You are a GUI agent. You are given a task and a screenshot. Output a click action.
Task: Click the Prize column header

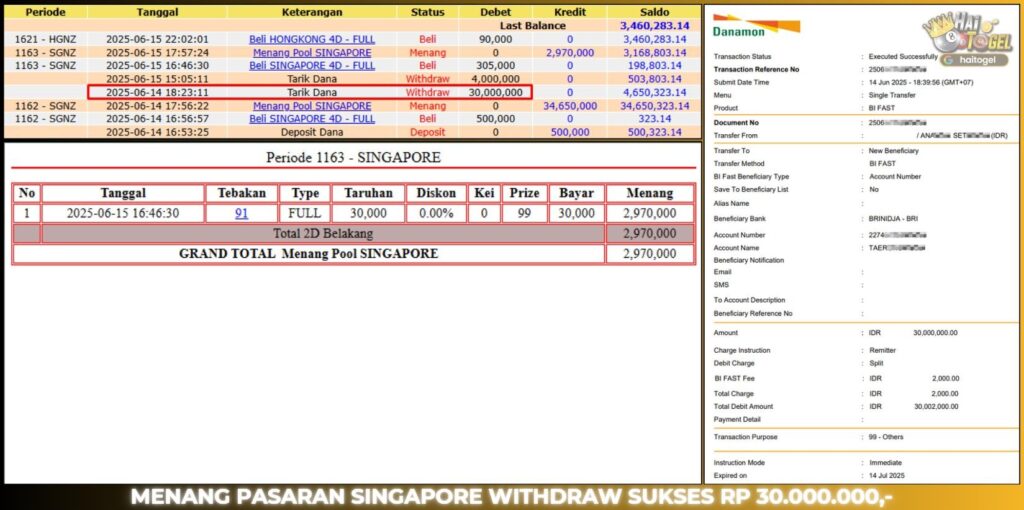(524, 193)
